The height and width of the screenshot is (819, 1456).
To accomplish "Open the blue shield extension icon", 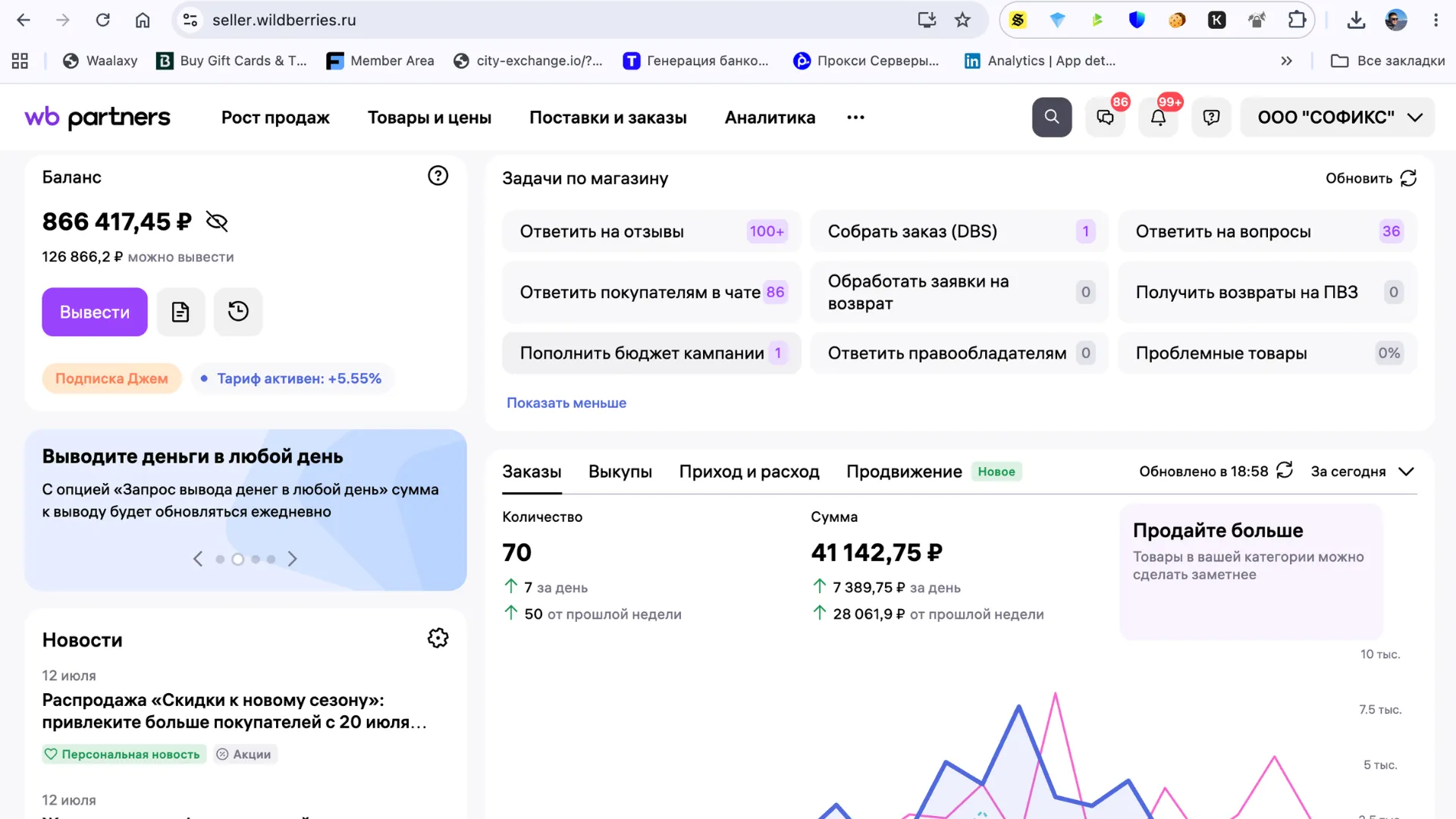I will coord(1137,20).
